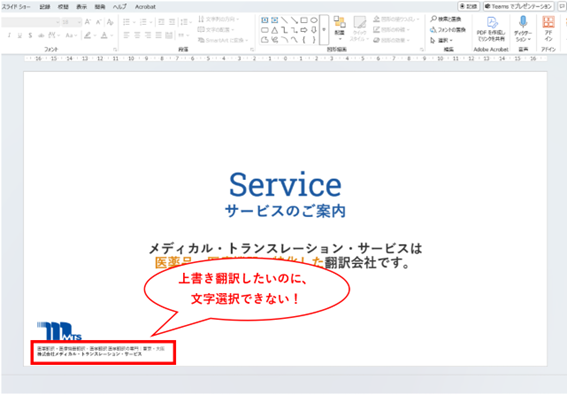Viewport: 567px width, 395px height.
Task: Switch to the スライド ショー tab
Action: click(16, 7)
